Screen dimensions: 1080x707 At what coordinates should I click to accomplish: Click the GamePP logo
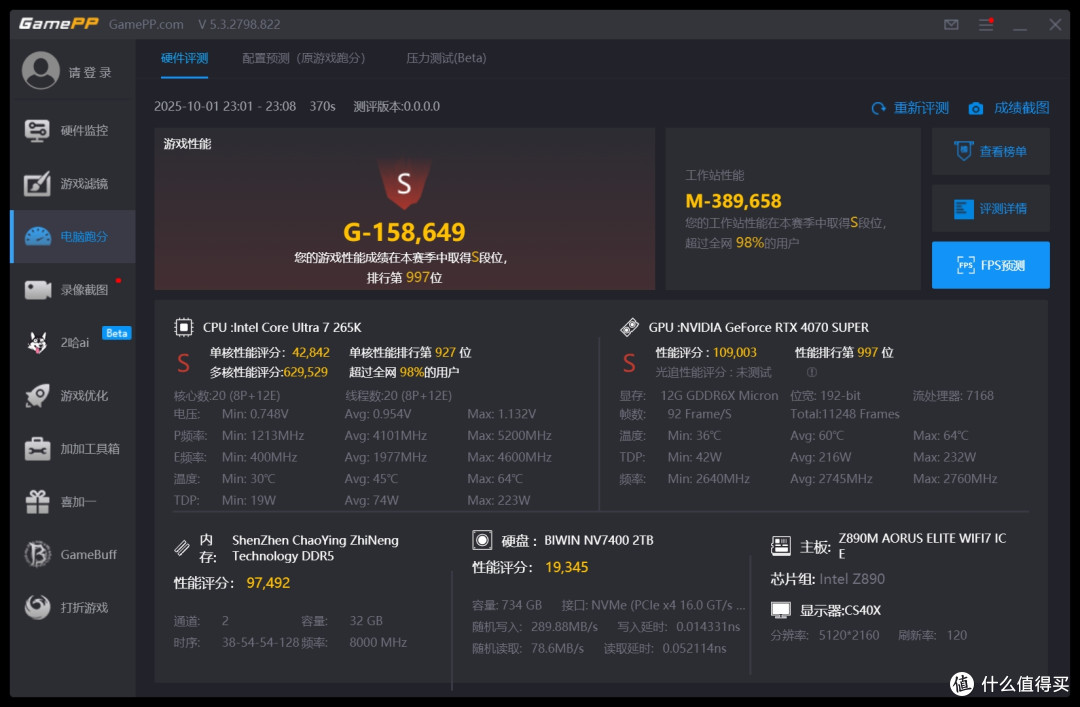click(x=59, y=24)
